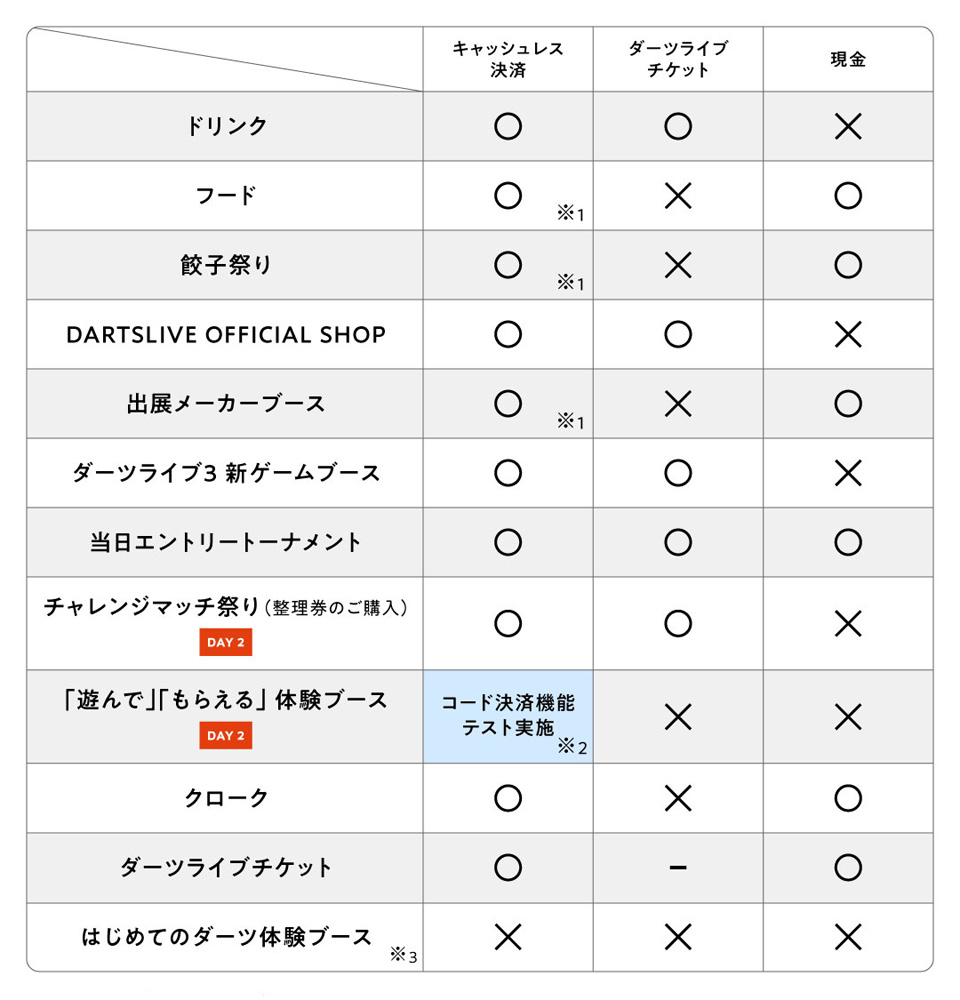The height and width of the screenshot is (1000, 960).
Task: Click the X for はじめてのダーツ体験ブース cashless payment
Action: click(x=508, y=938)
